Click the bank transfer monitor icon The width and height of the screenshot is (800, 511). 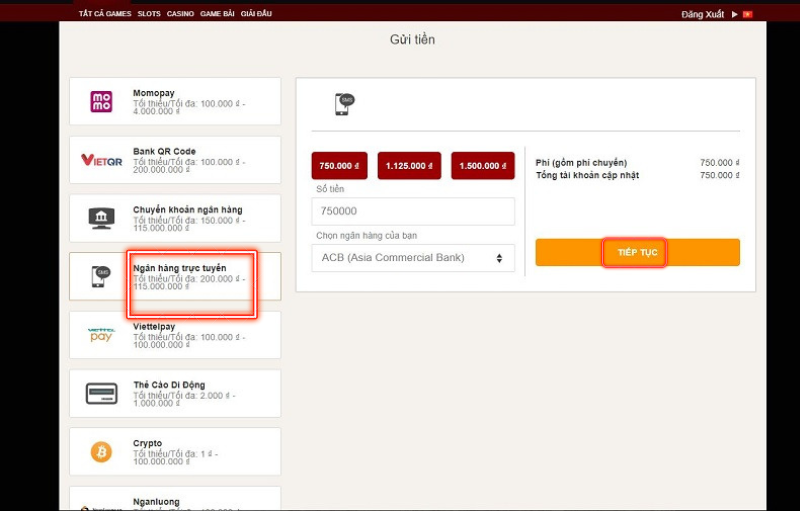(x=101, y=218)
